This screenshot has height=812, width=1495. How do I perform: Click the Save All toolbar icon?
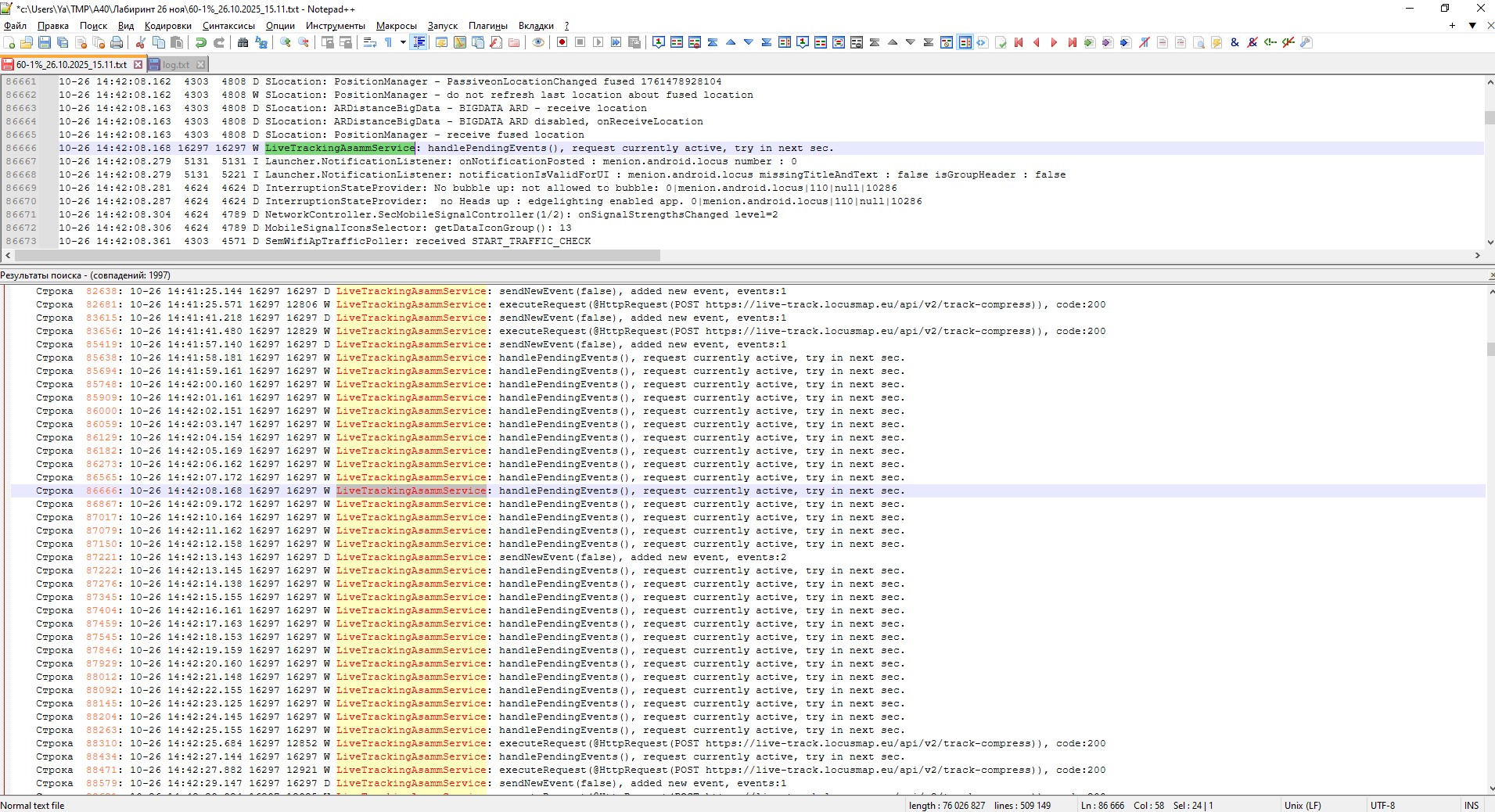coord(63,42)
